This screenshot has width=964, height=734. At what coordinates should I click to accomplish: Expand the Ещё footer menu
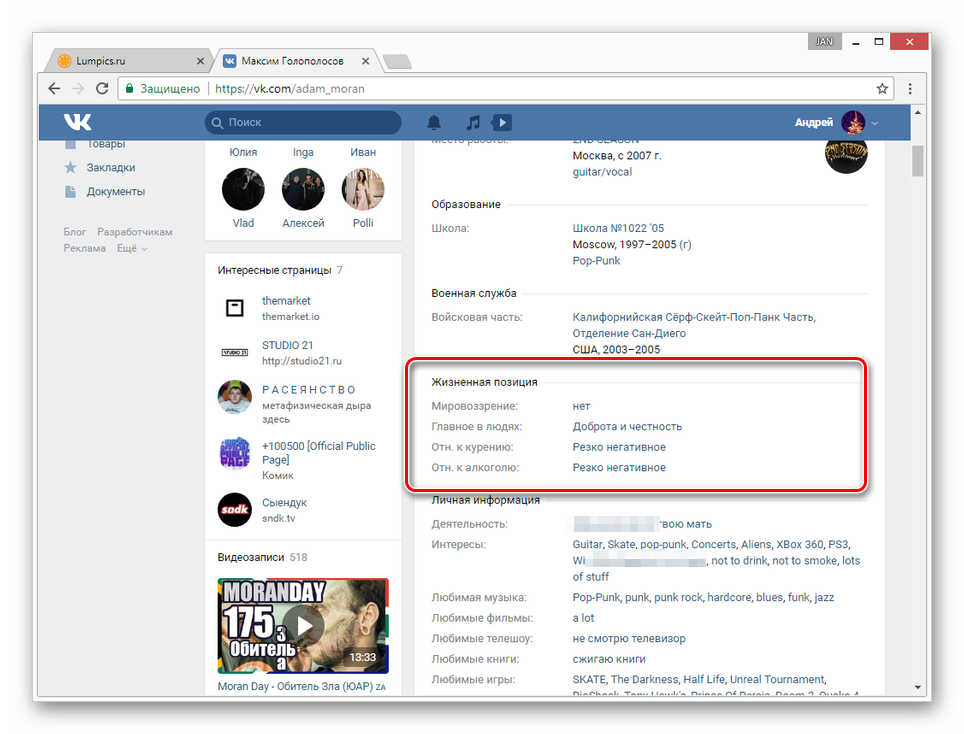131,248
